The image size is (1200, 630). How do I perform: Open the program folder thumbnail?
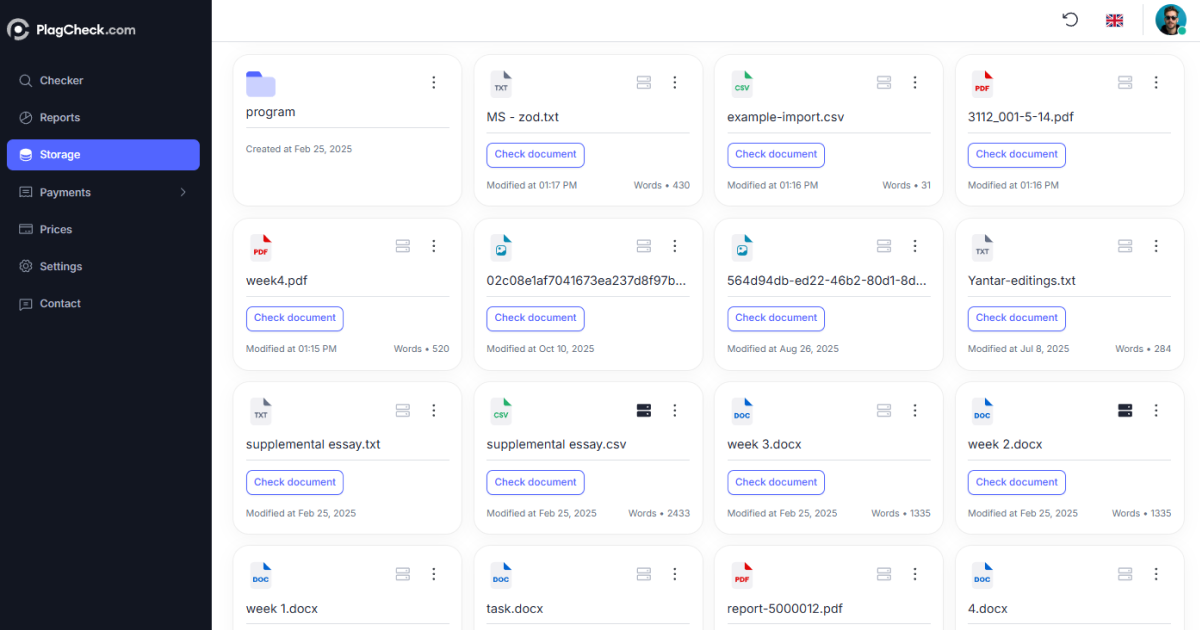[x=261, y=84]
